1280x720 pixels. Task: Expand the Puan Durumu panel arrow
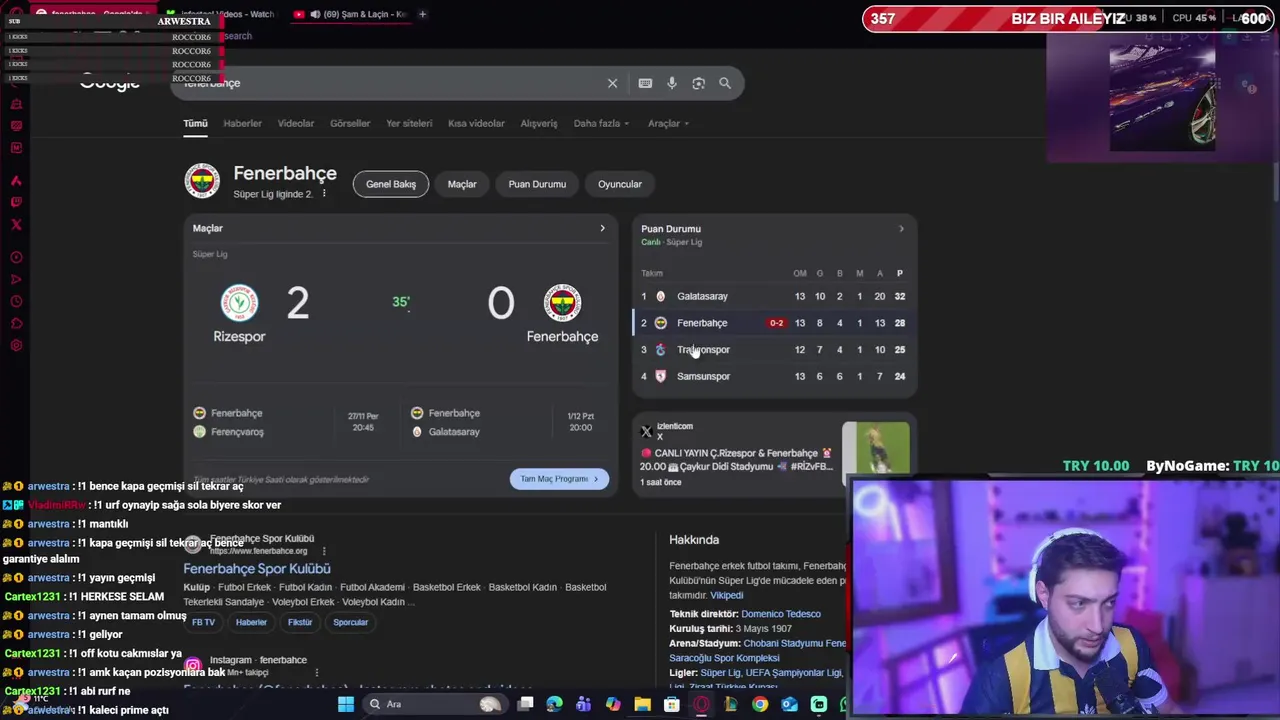(x=901, y=229)
